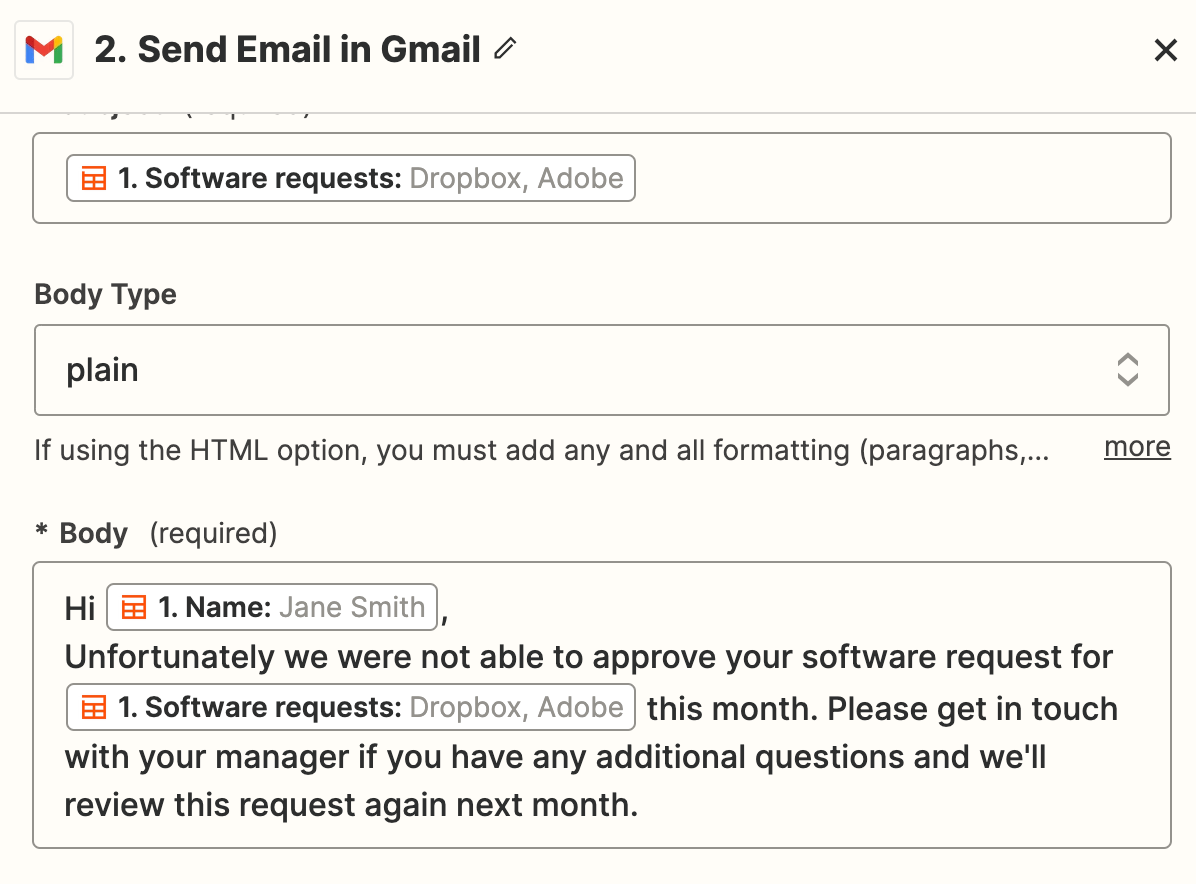Click table icon in Subject's Software requests pill
This screenshot has width=1196, height=884.
(x=94, y=179)
